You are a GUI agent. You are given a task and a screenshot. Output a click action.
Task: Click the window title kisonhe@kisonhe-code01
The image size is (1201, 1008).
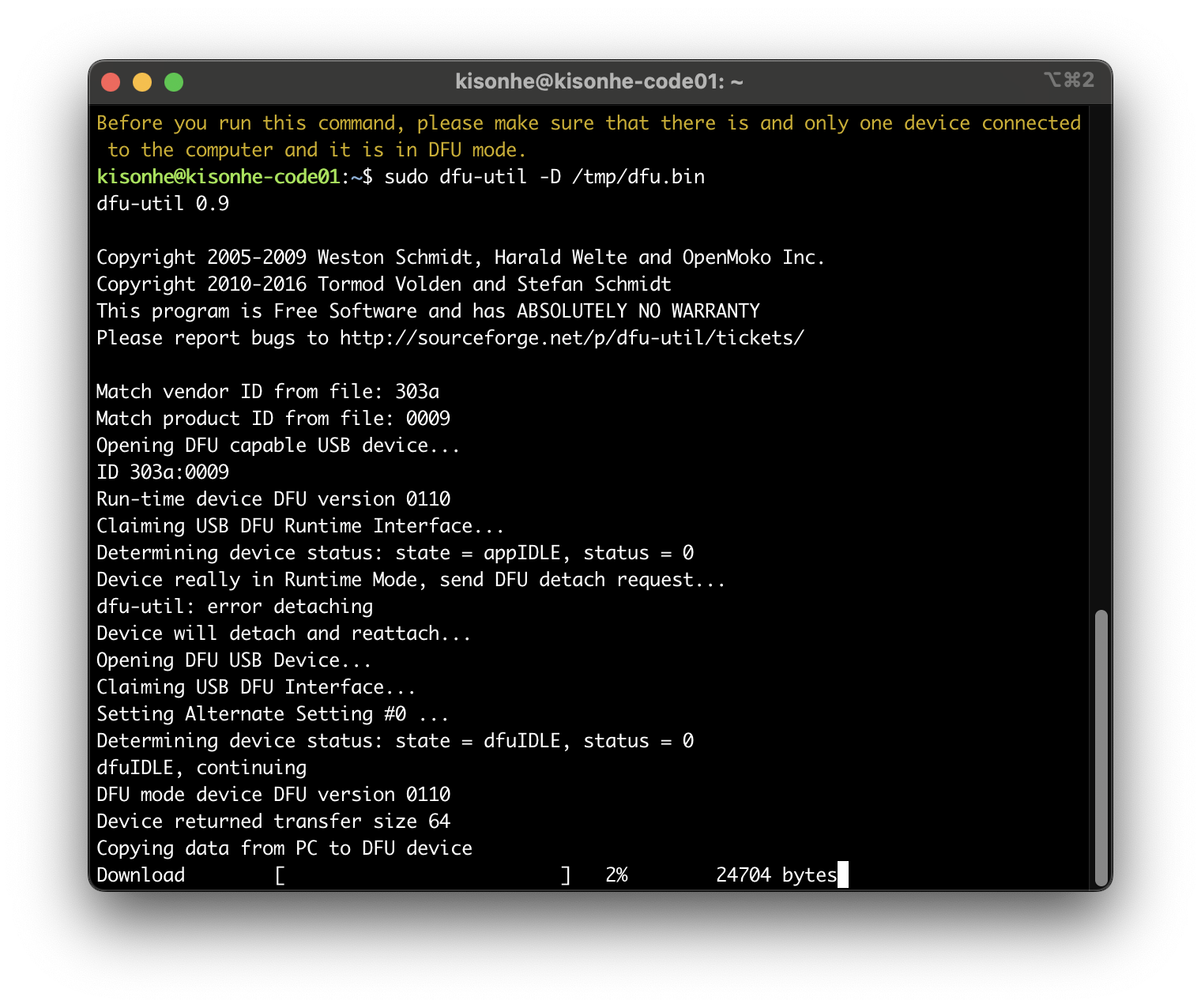pyautogui.click(x=599, y=81)
